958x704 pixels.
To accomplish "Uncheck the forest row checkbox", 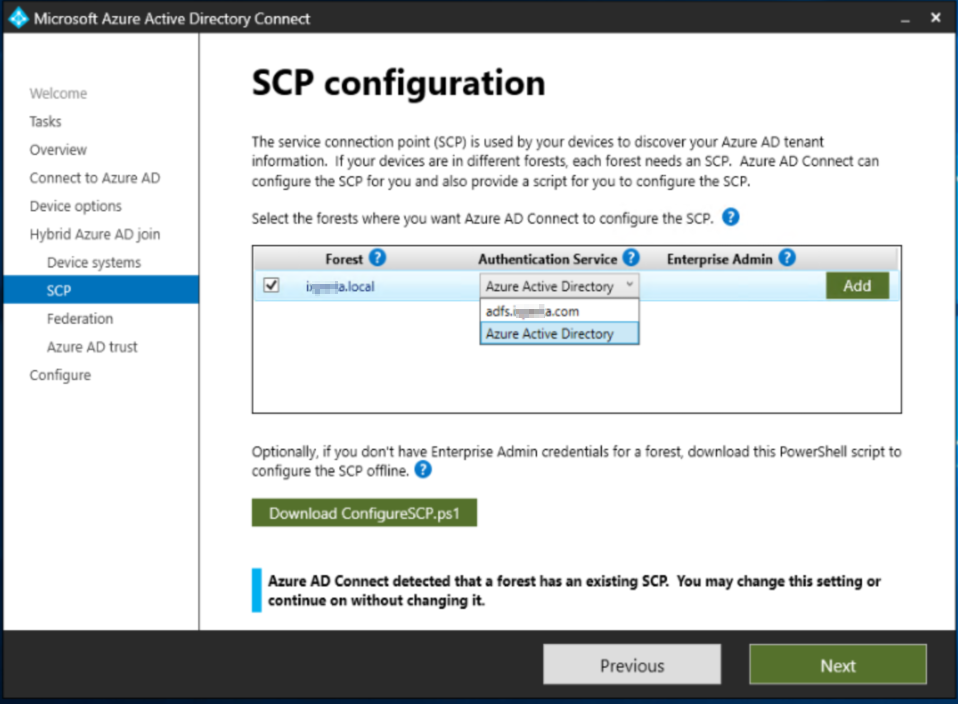I will coord(271,285).
